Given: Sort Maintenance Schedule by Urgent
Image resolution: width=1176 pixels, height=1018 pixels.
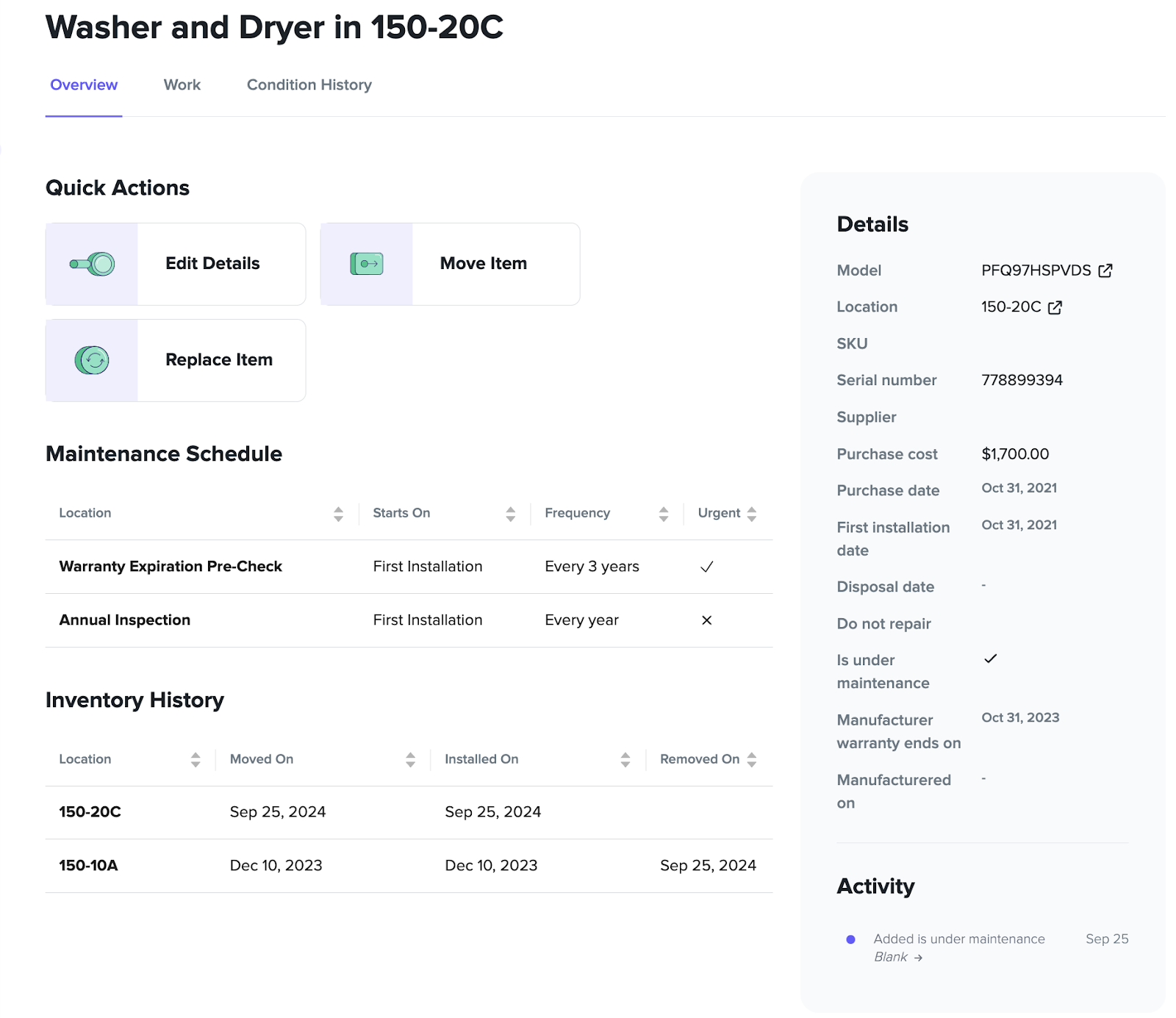Looking at the screenshot, I should pos(751,514).
